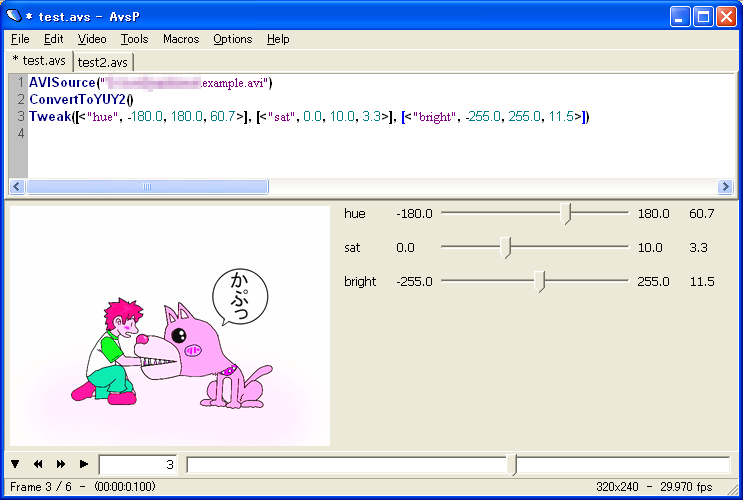Advance to the next frame
Image resolution: width=743 pixels, height=500 pixels.
(x=61, y=464)
